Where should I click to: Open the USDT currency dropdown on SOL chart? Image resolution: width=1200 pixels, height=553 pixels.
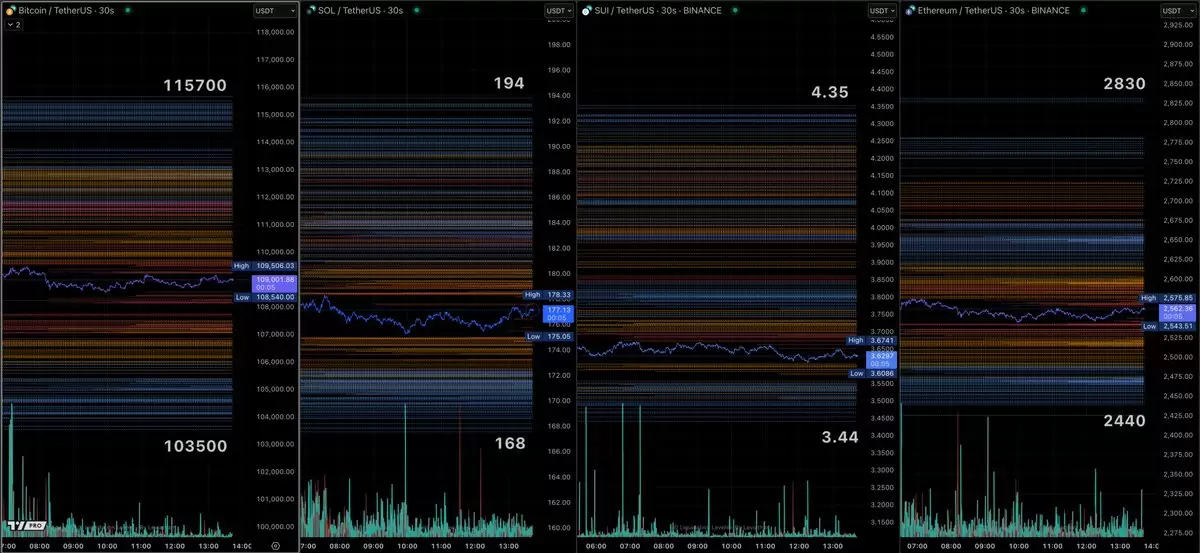[x=561, y=10]
